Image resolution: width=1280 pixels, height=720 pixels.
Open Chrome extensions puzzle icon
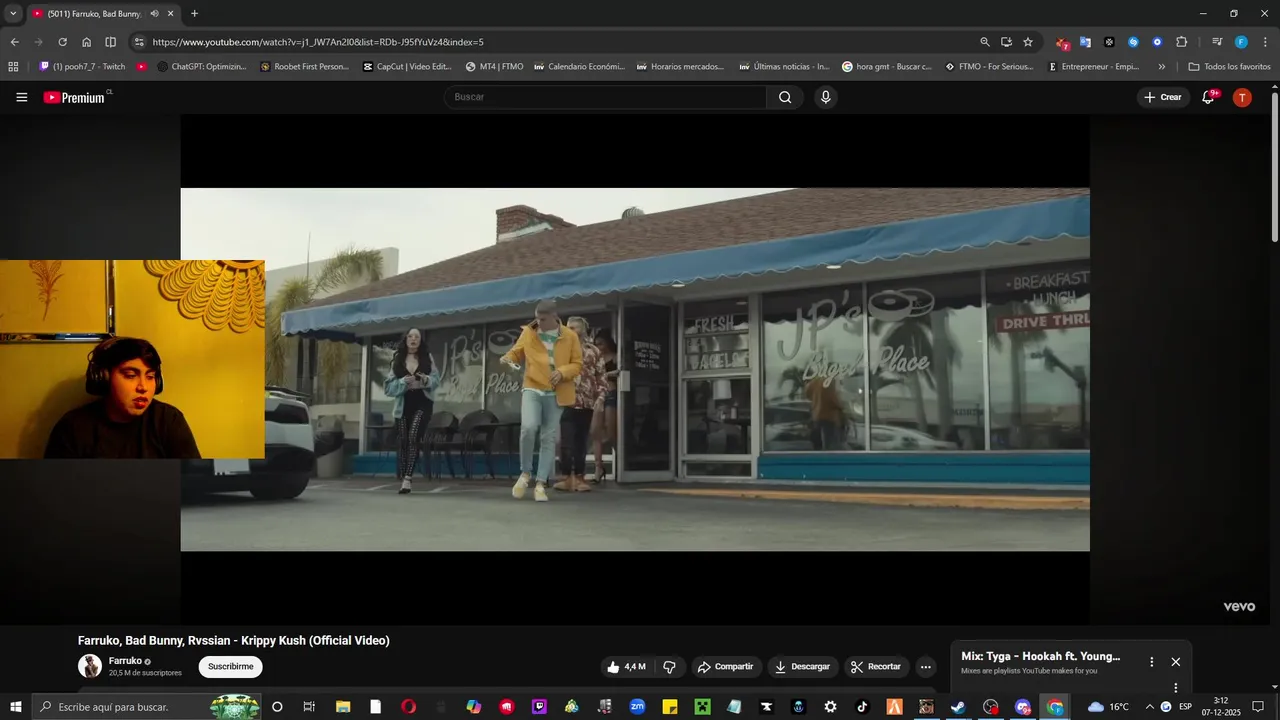1181,42
